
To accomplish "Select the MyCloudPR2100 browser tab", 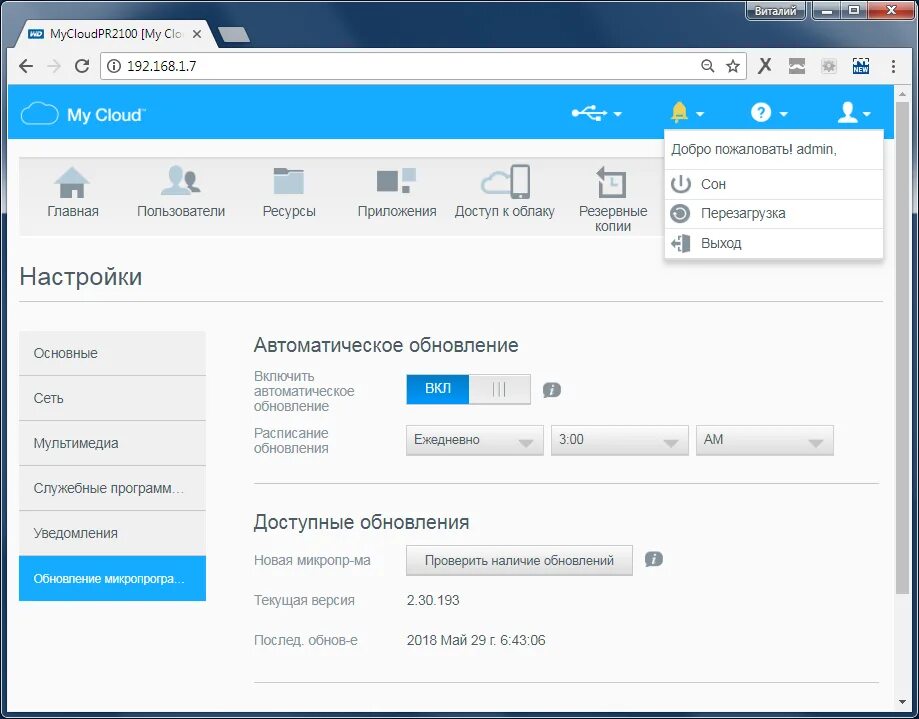I will (117, 34).
